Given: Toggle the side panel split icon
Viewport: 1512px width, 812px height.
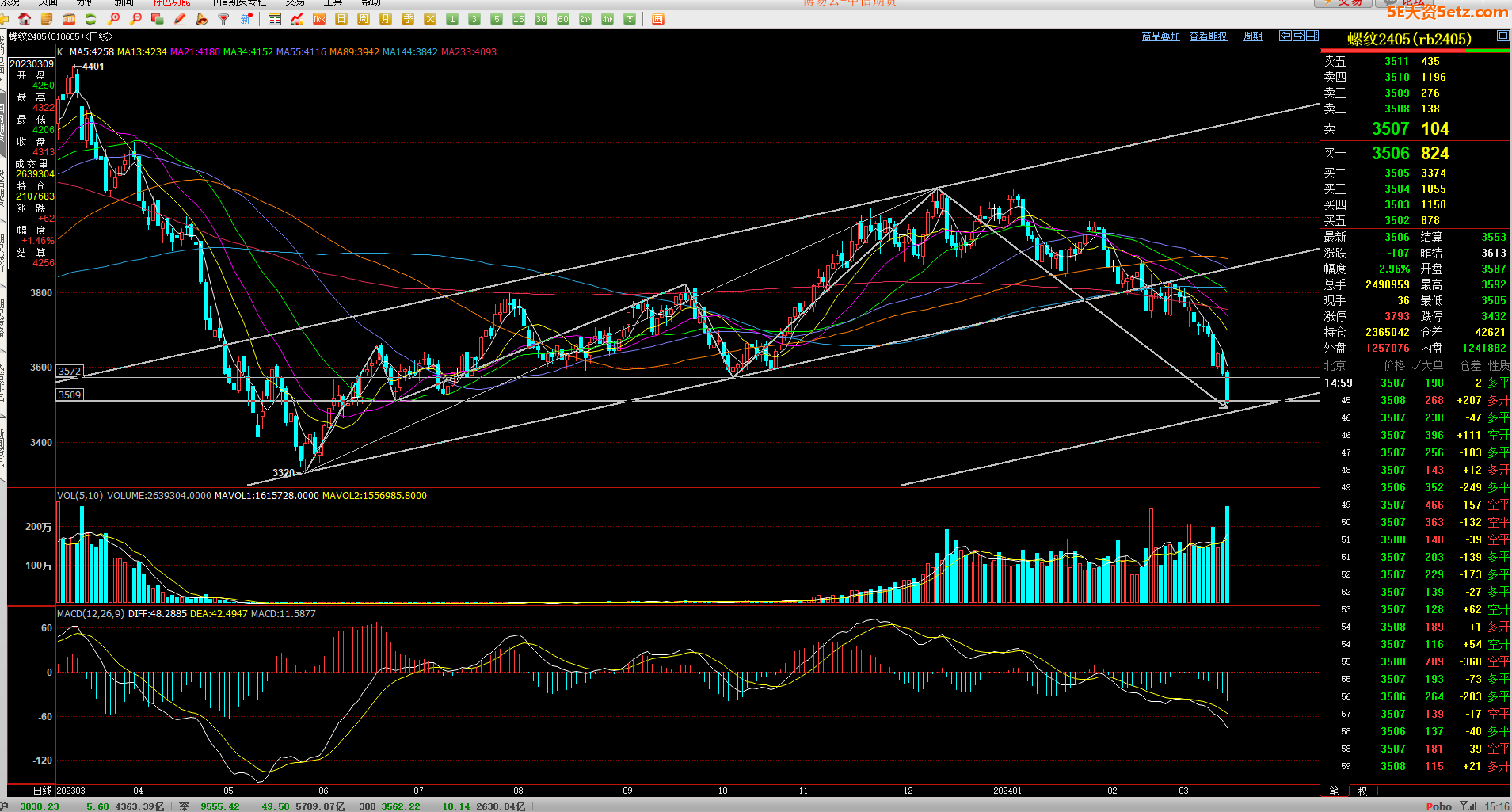Looking at the screenshot, I should 1312,36.
